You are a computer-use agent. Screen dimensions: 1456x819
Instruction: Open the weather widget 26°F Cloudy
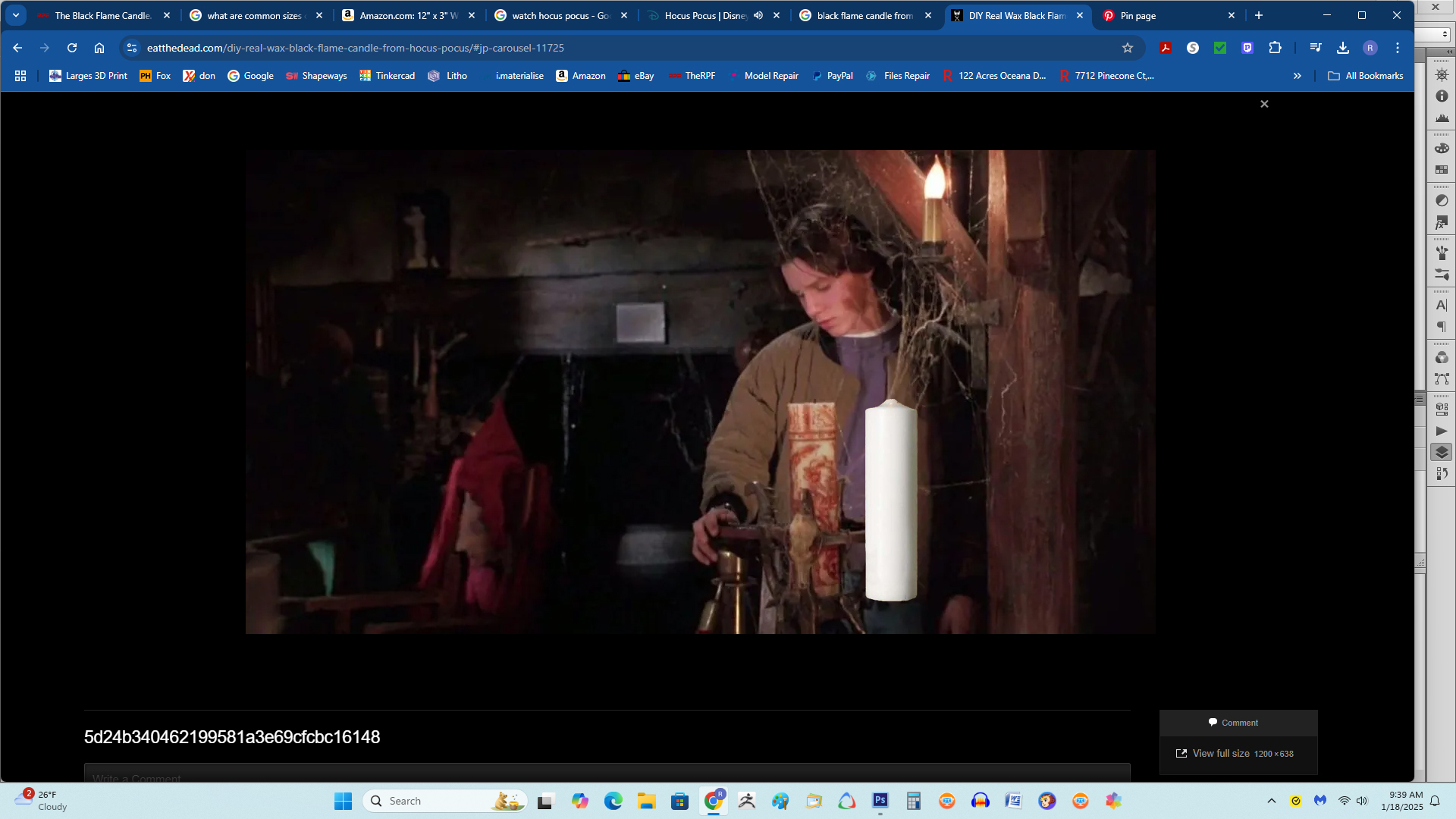pyautogui.click(x=42, y=801)
